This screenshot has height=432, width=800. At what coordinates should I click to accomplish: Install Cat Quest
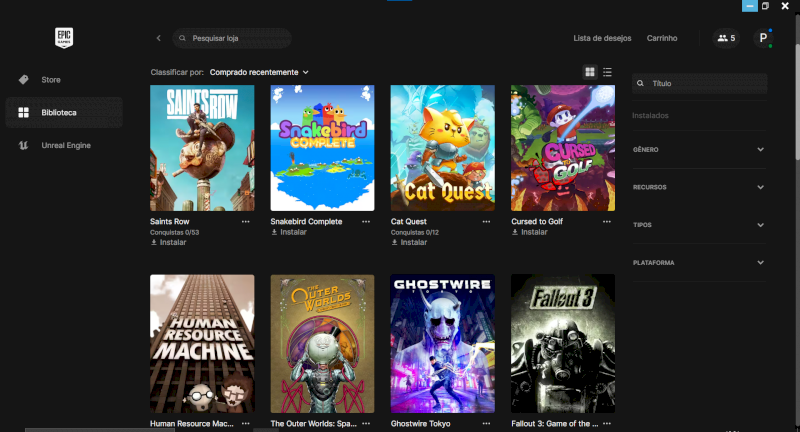tap(409, 242)
